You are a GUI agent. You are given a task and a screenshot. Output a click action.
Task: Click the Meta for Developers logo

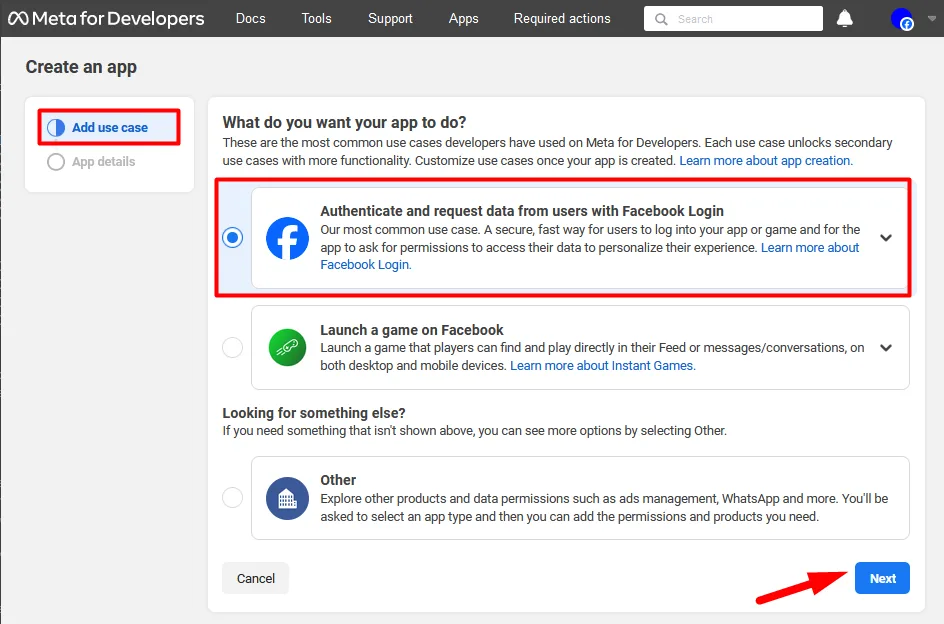point(105,17)
